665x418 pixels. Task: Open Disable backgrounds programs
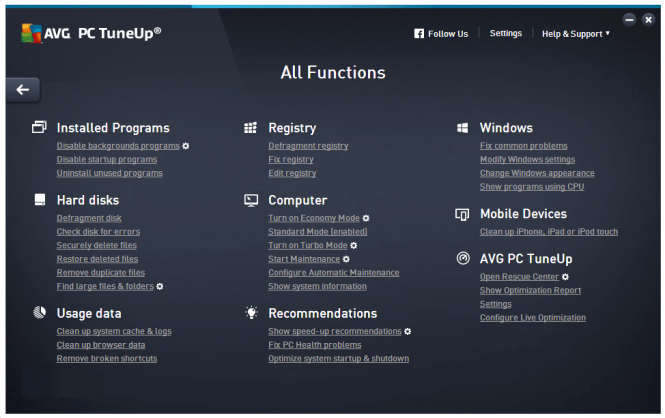[118, 146]
